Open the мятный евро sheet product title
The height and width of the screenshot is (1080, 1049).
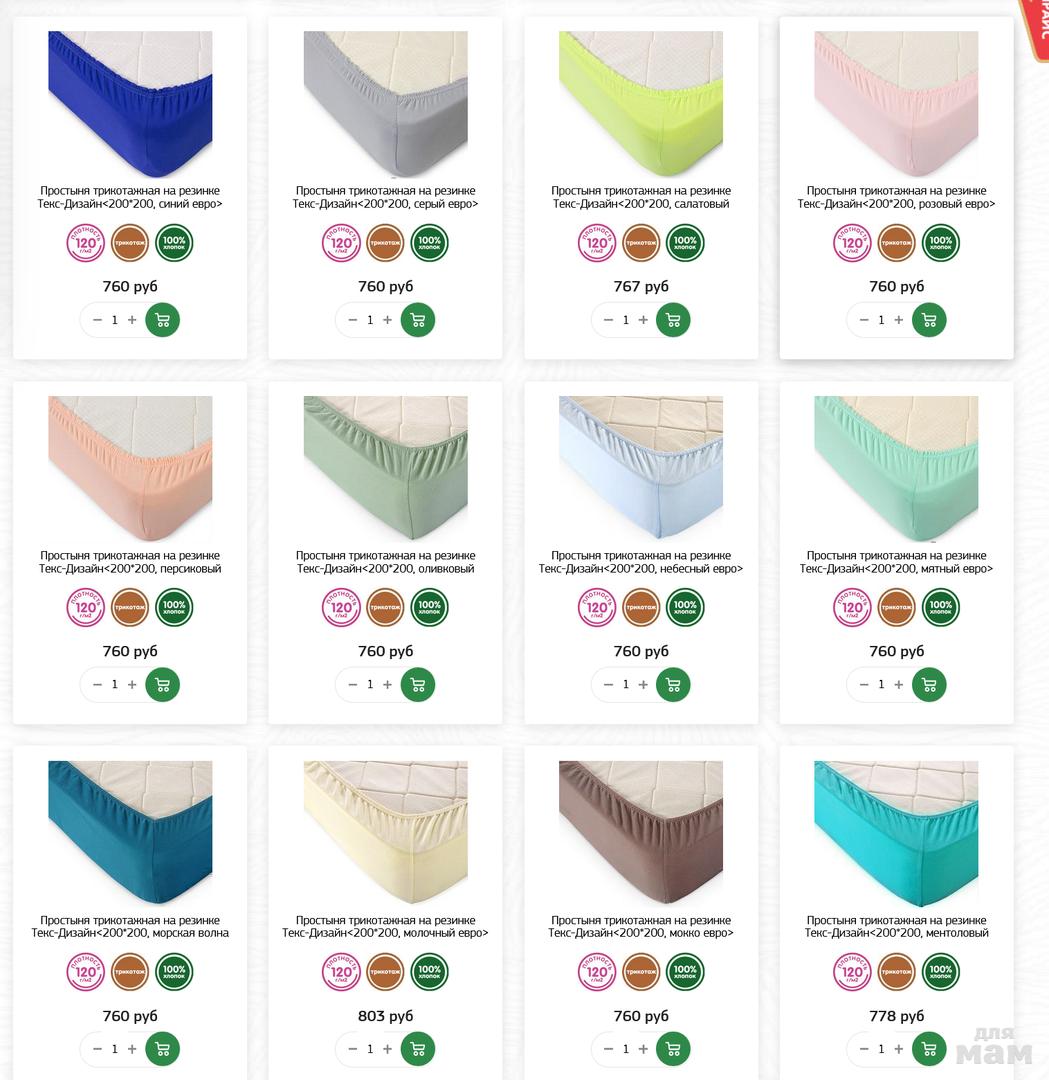(896, 562)
